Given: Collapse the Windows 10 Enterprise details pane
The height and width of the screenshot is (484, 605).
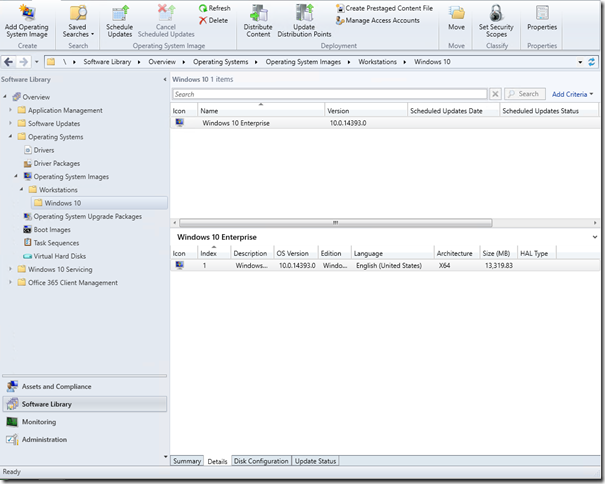Looking at the screenshot, I should 595,237.
